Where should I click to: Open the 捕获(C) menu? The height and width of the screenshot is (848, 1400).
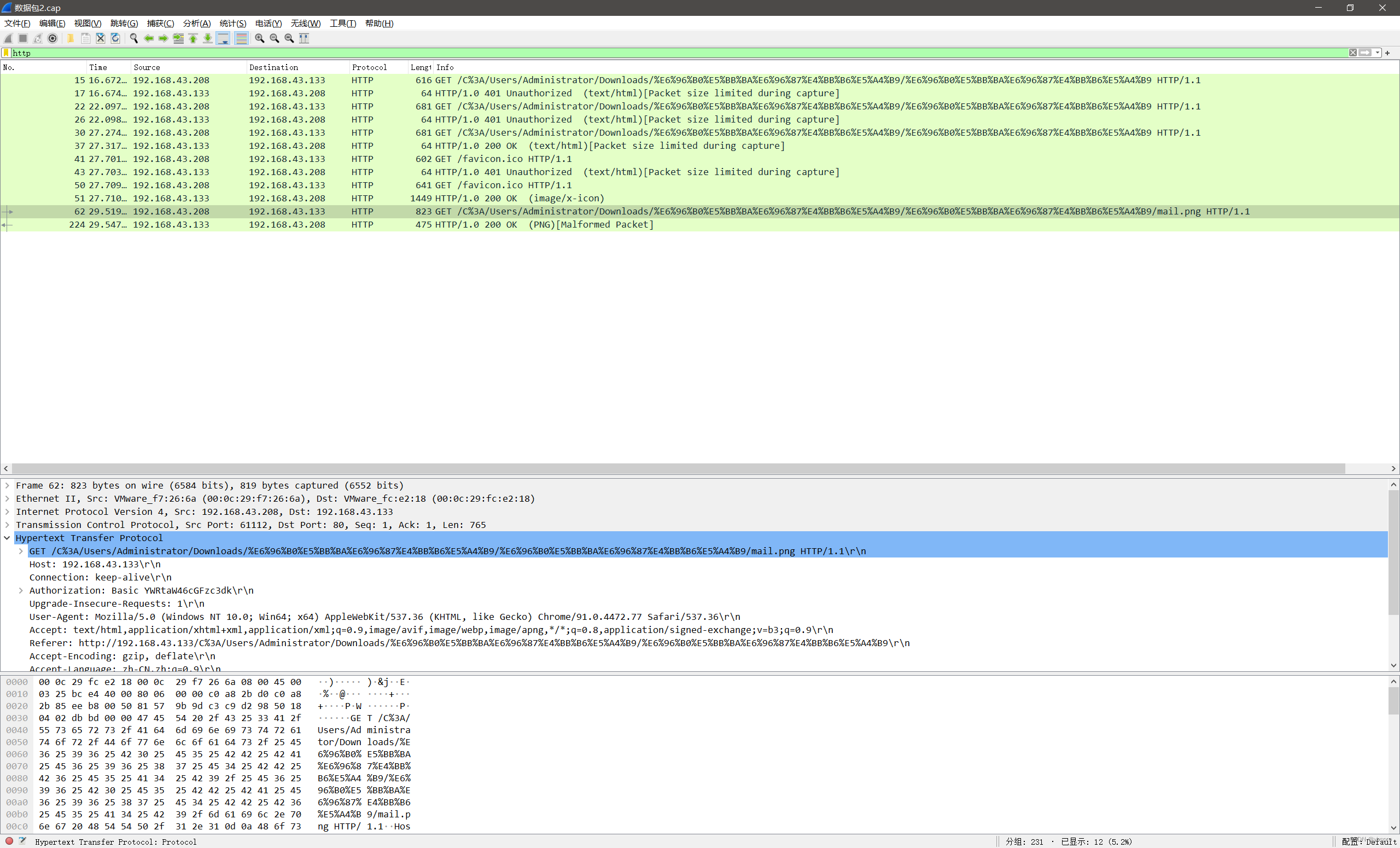click(x=160, y=24)
